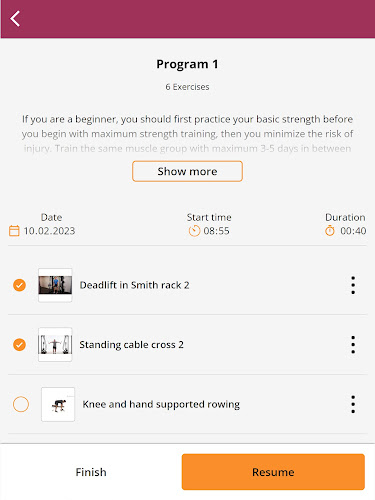Open options menu for Knee and hand supported rowing
The height and width of the screenshot is (500, 375).
click(x=353, y=404)
